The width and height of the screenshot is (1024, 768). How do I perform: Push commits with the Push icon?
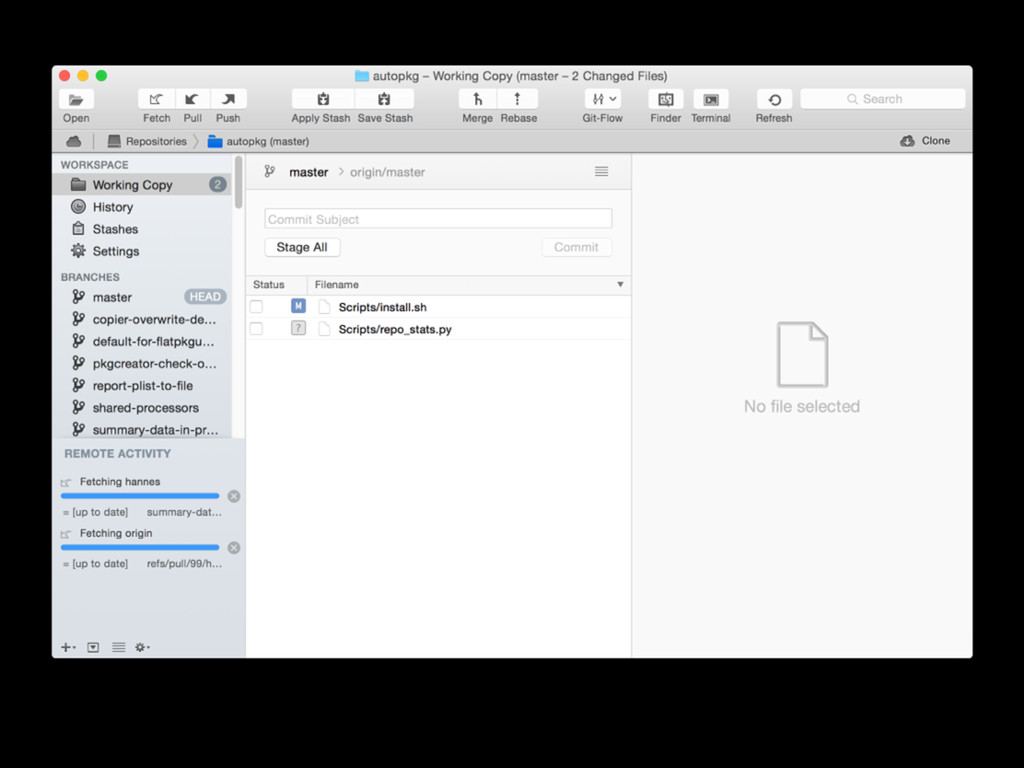pyautogui.click(x=228, y=99)
